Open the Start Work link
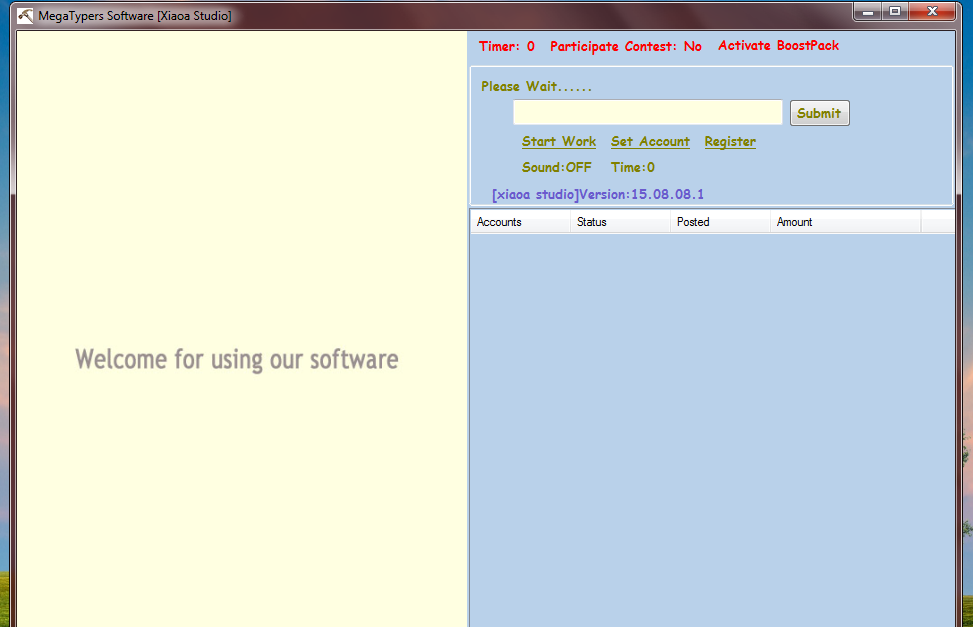Screen dimensions: 973x627 pyautogui.click(x=558, y=142)
